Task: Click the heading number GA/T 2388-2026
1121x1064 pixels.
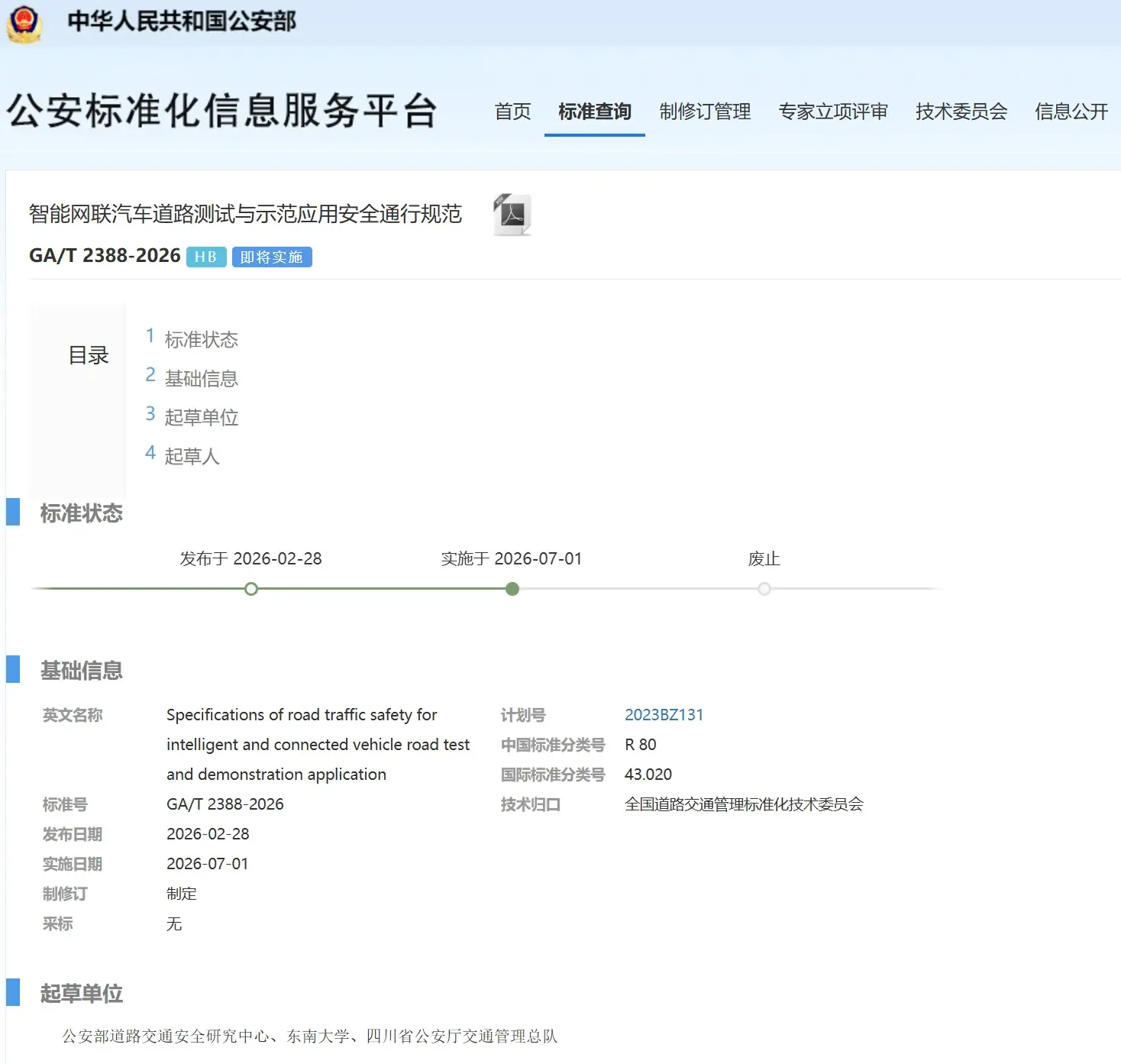Action: click(x=105, y=256)
